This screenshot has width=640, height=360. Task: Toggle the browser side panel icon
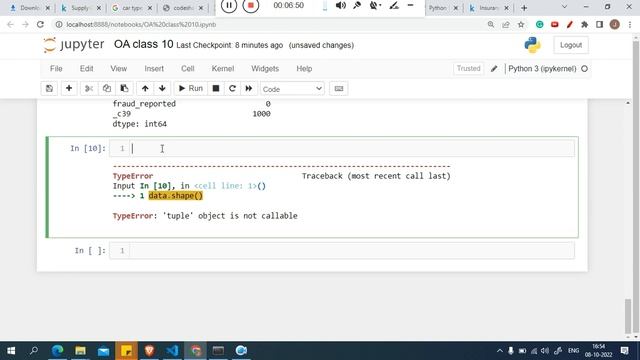click(599, 24)
